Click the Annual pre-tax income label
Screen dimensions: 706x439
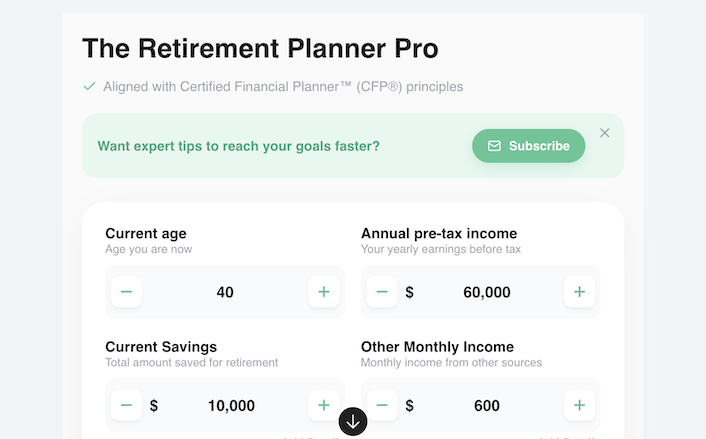(439, 234)
